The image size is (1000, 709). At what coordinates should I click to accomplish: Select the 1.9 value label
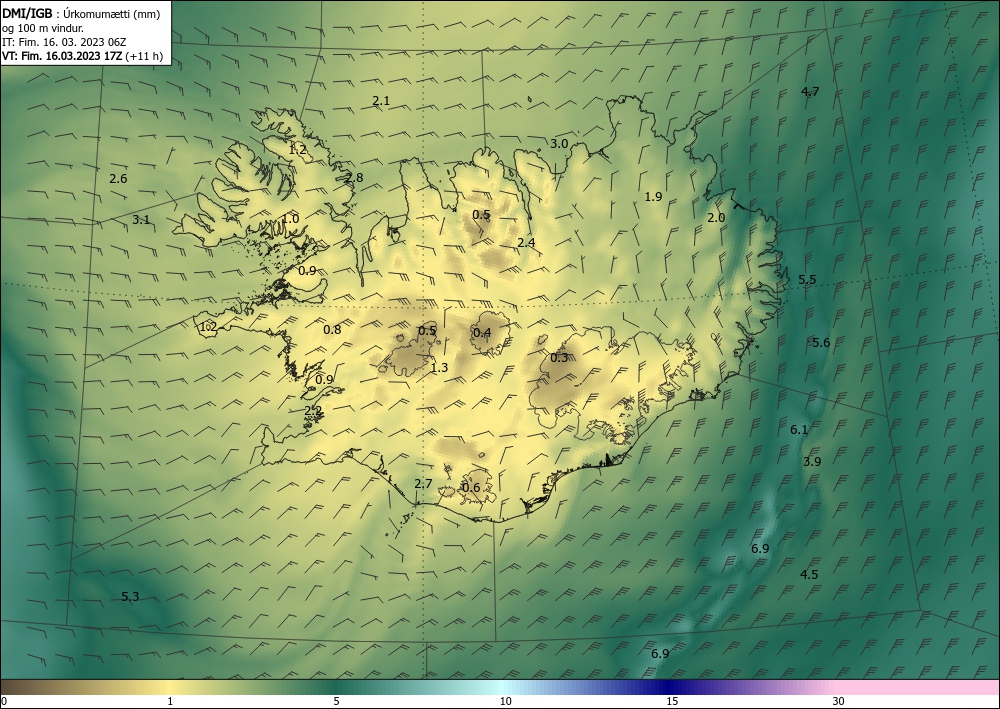coord(653,196)
